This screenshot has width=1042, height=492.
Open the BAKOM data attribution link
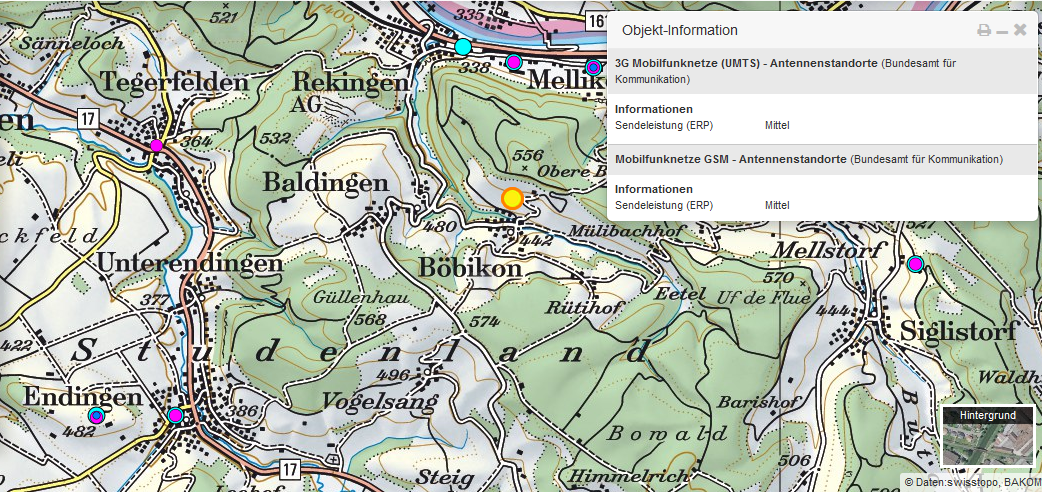pyautogui.click(x=1023, y=481)
